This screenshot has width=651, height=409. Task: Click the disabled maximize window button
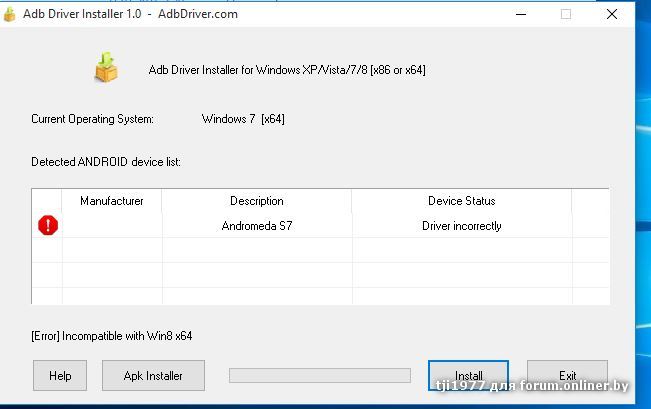pos(565,14)
